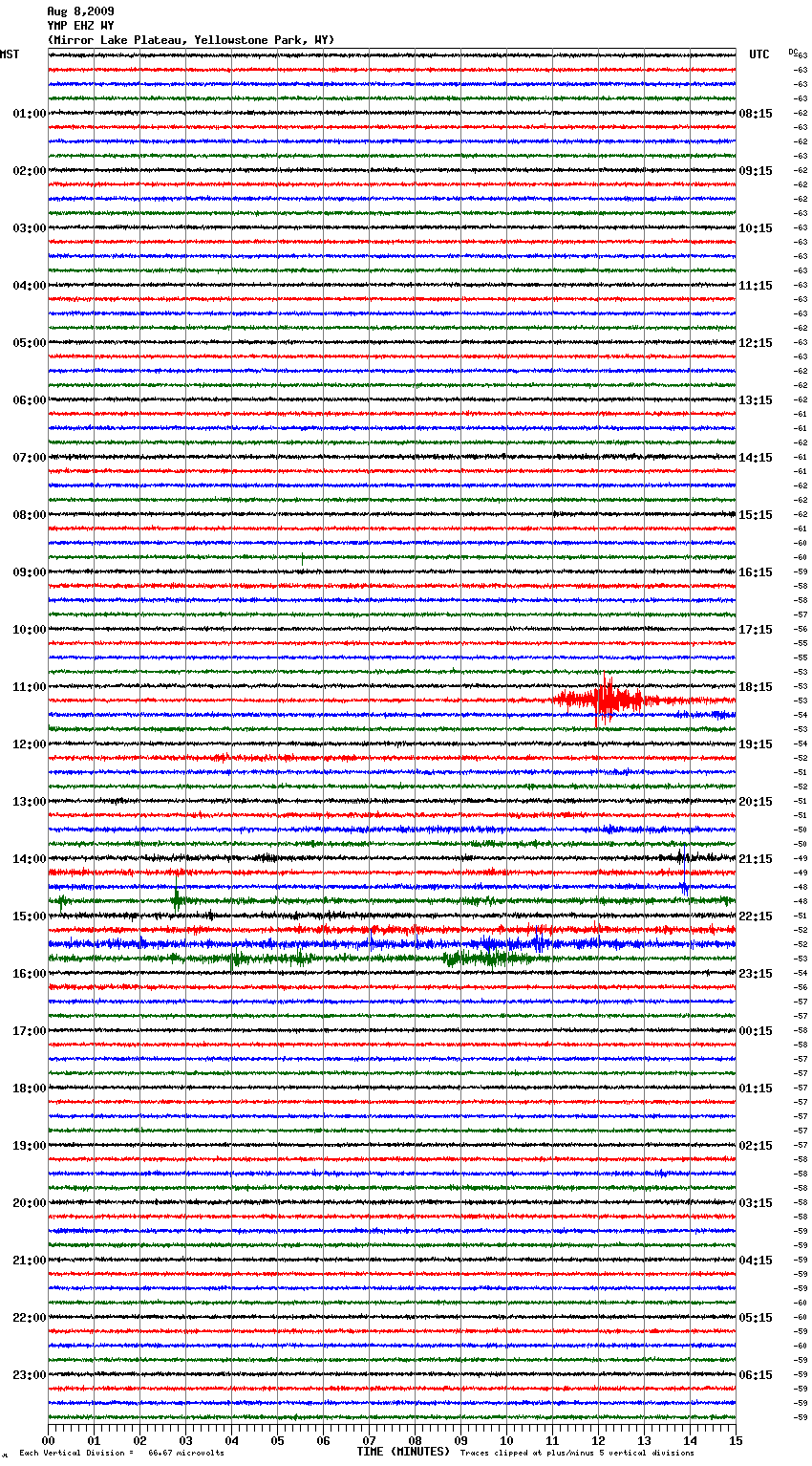
Task: Click the 01:15 UTC time label
Action: pyautogui.click(x=756, y=1089)
